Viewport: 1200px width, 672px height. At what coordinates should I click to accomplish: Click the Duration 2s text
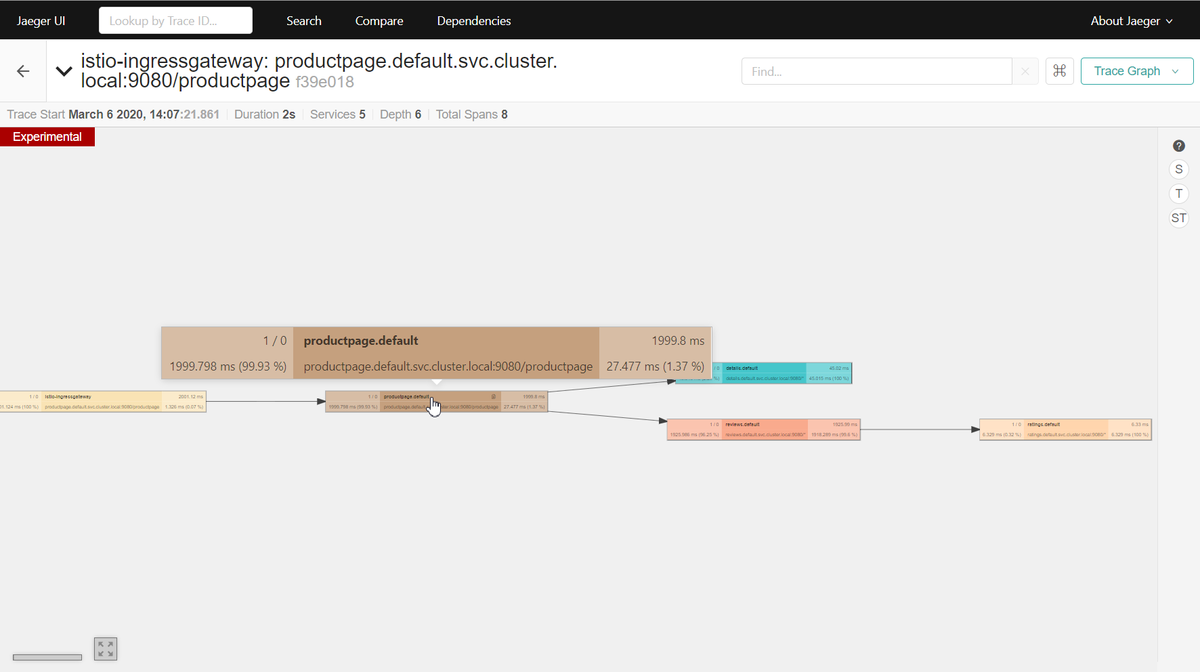[x=265, y=115]
